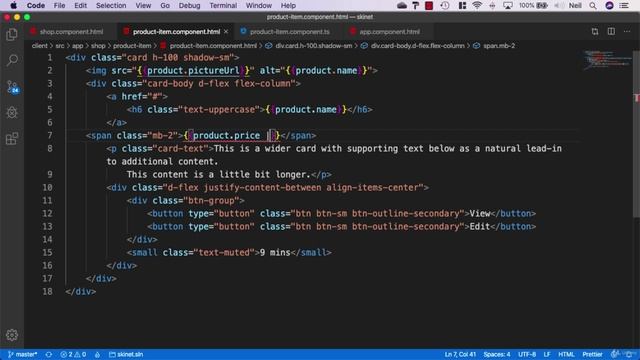The image size is (640, 360).
Task: Open the Debug menu
Action: [x=189, y=5]
